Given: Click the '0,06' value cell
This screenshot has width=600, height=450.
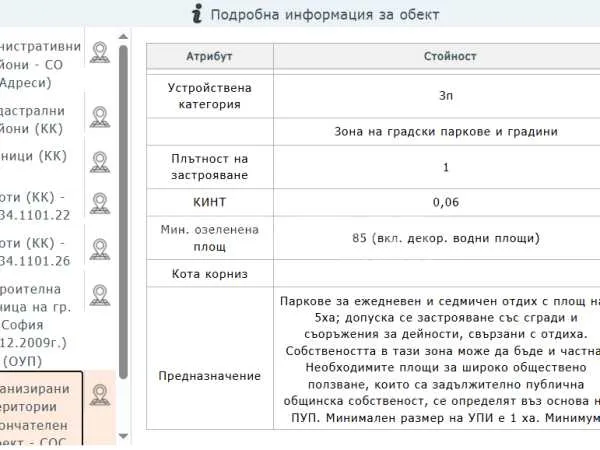Looking at the screenshot, I should [x=437, y=202].
